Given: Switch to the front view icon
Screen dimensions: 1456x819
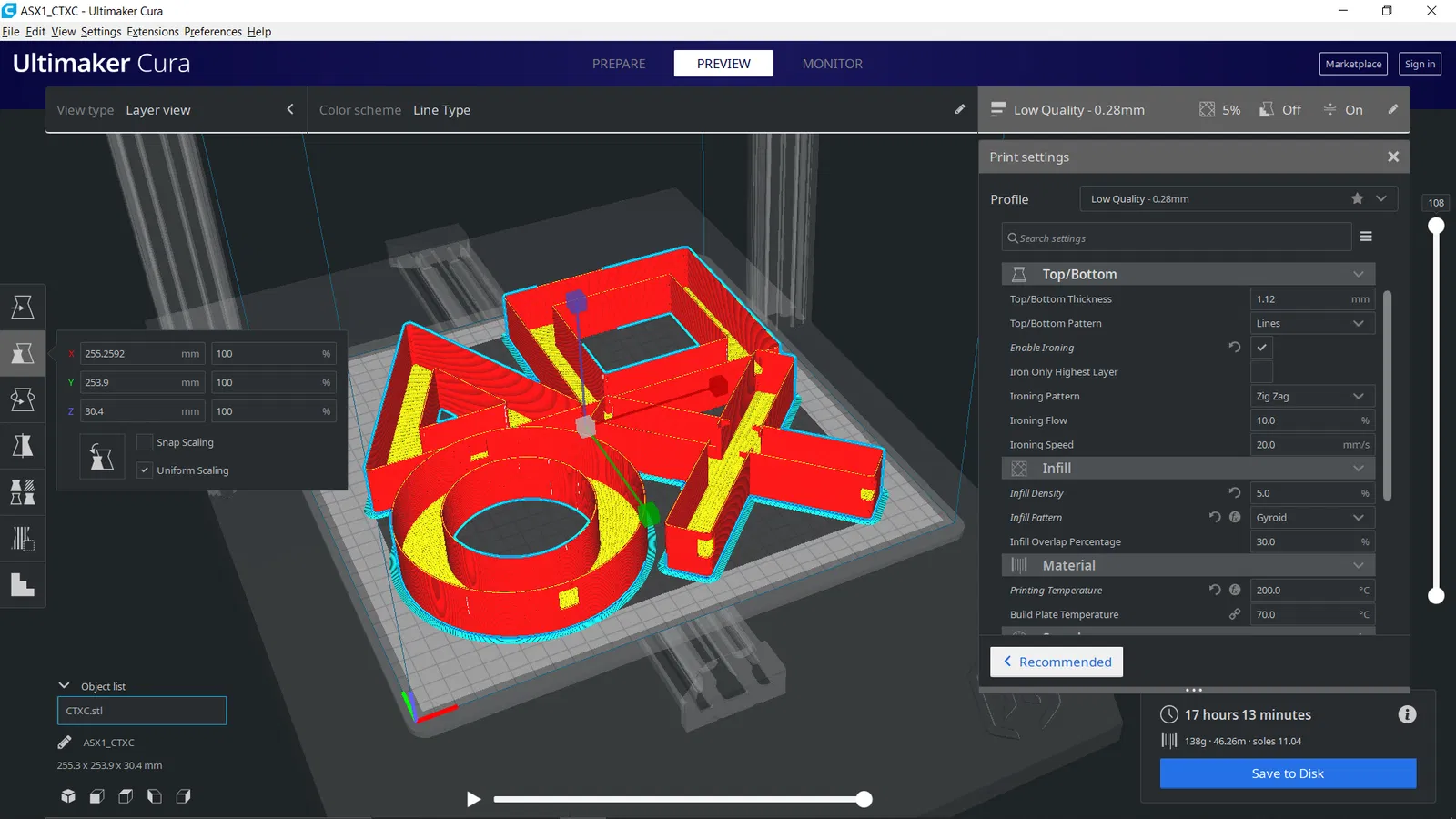Looking at the screenshot, I should [x=96, y=796].
